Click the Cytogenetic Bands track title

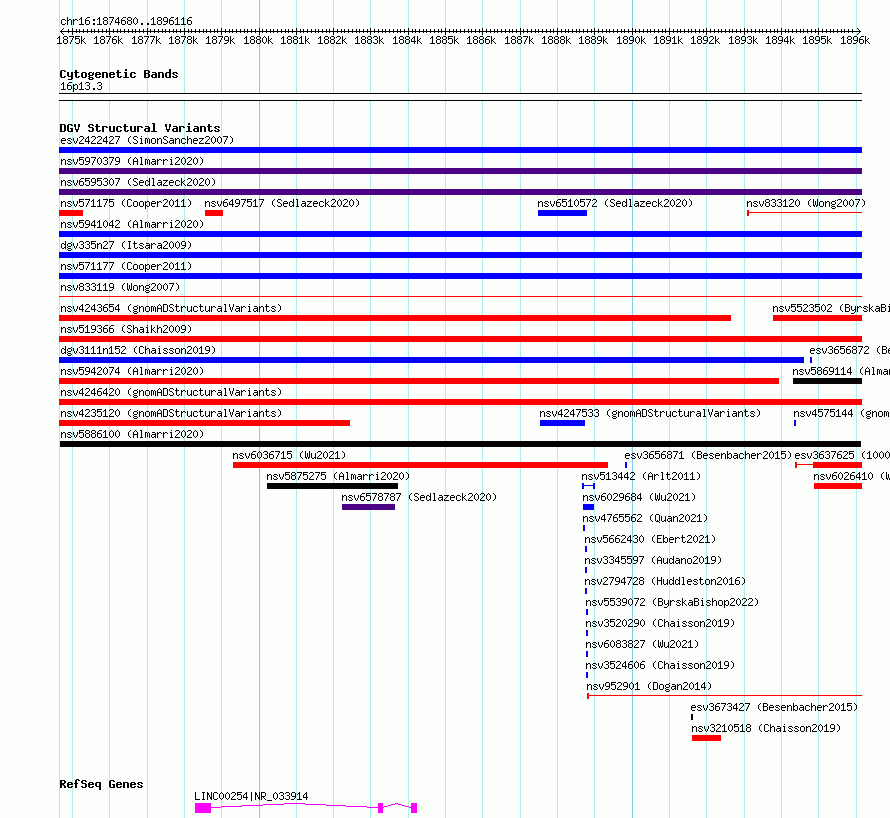119,74
